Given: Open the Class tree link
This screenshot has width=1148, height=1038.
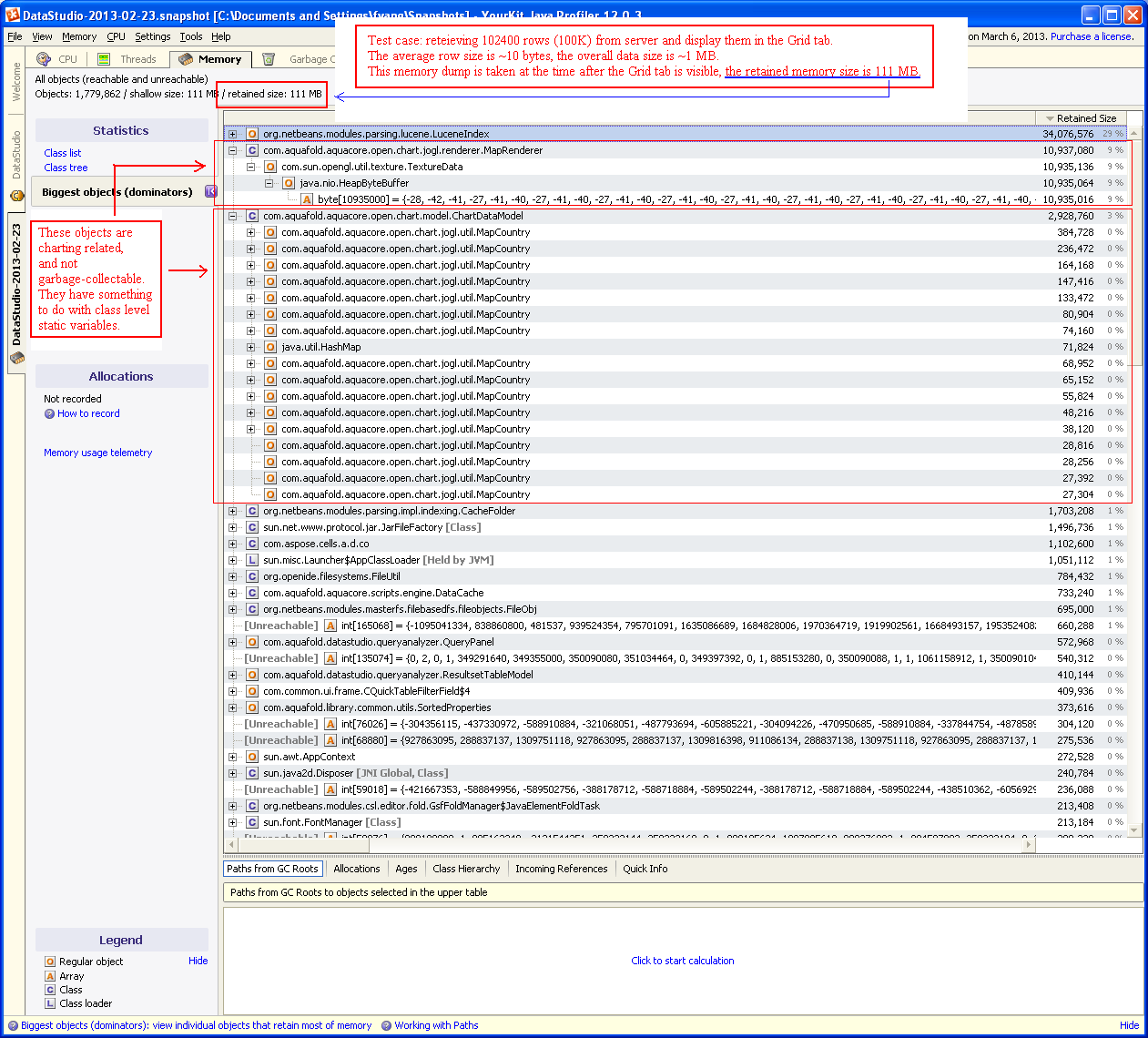Looking at the screenshot, I should coord(66,168).
